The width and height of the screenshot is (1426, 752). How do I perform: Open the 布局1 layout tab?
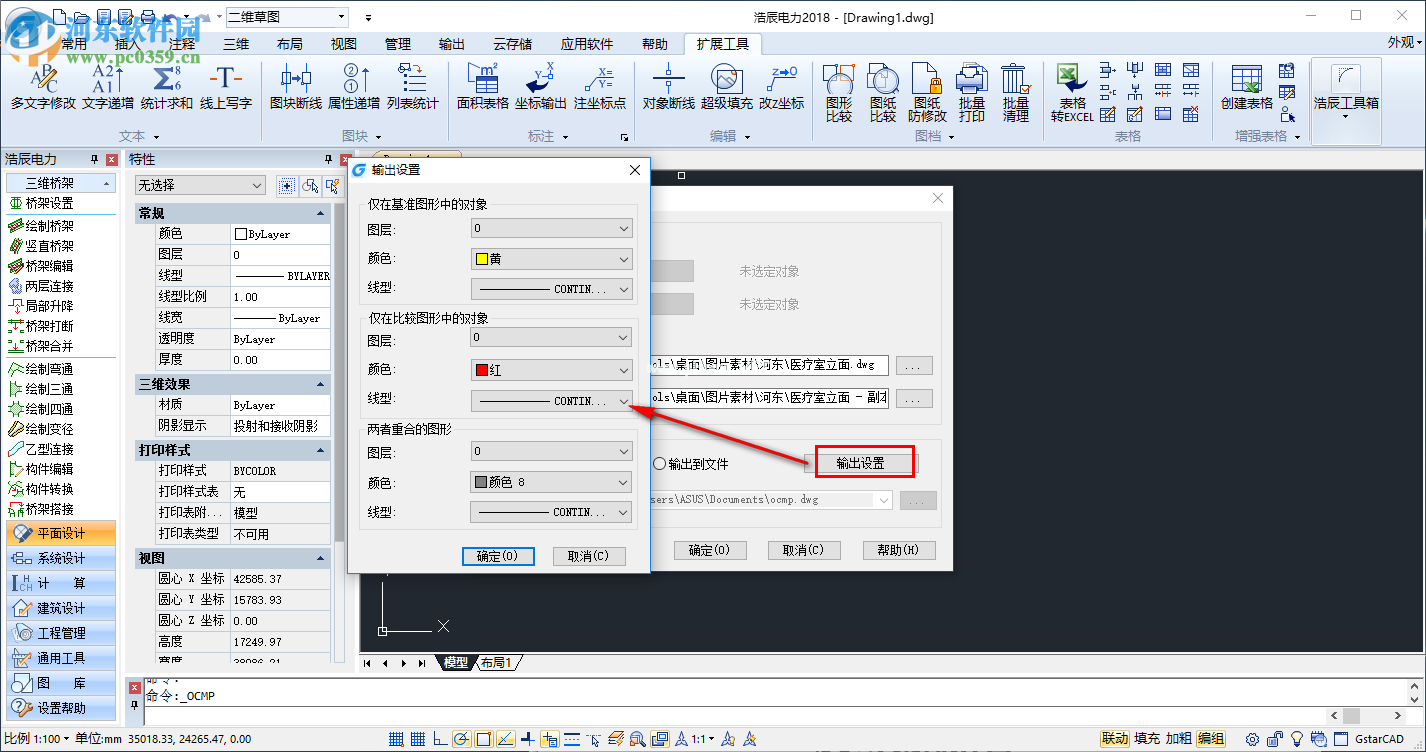point(496,663)
